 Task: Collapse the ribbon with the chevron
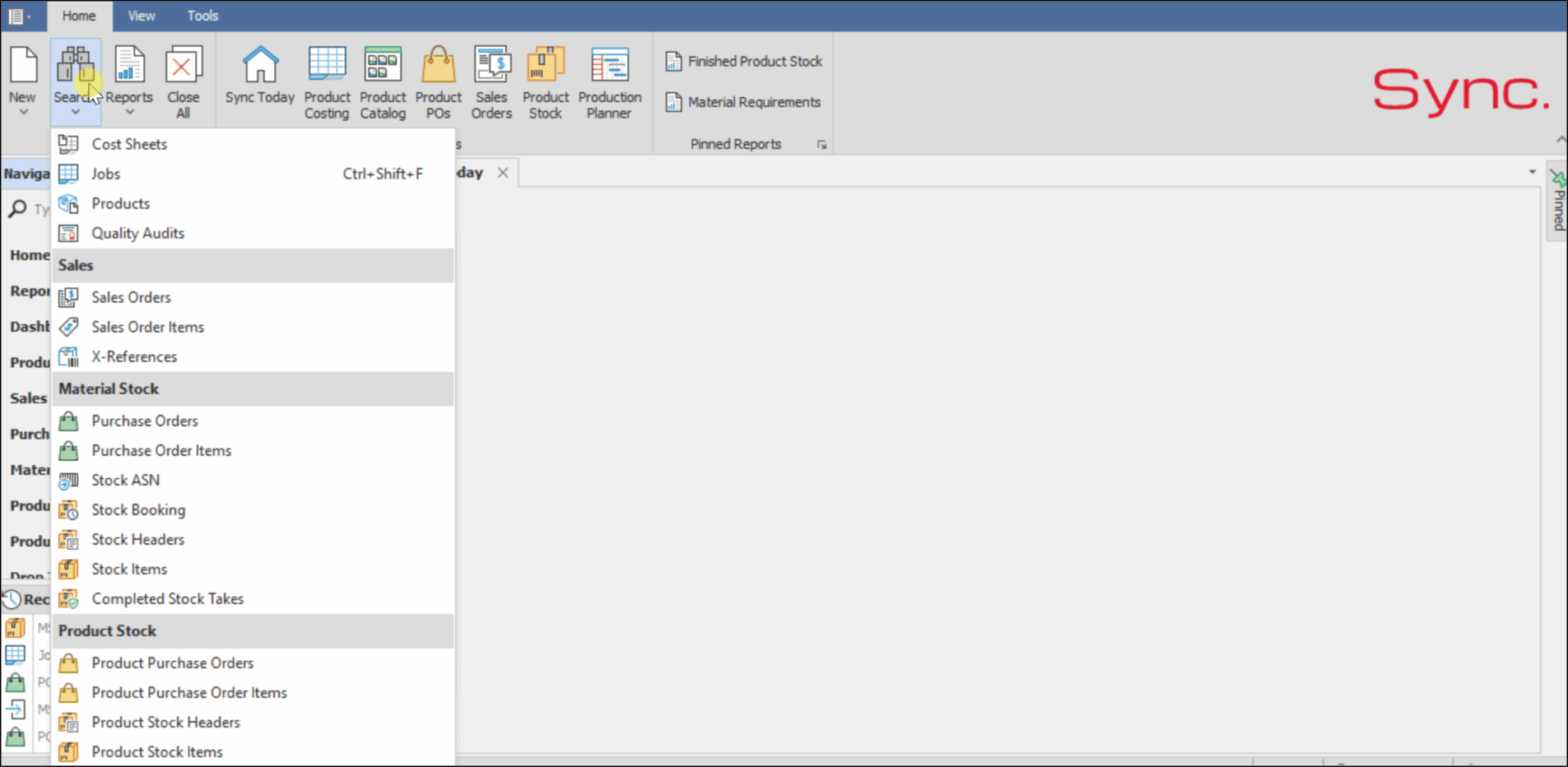click(x=1561, y=139)
